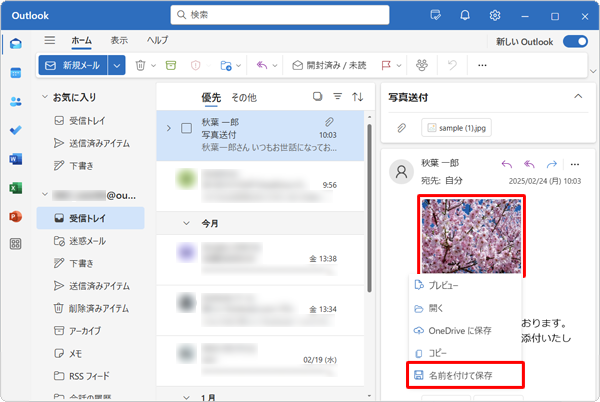Image resolution: width=600 pixels, height=402 pixels.
Task: Click 開封済み / 未読 button
Action: [x=329, y=65]
